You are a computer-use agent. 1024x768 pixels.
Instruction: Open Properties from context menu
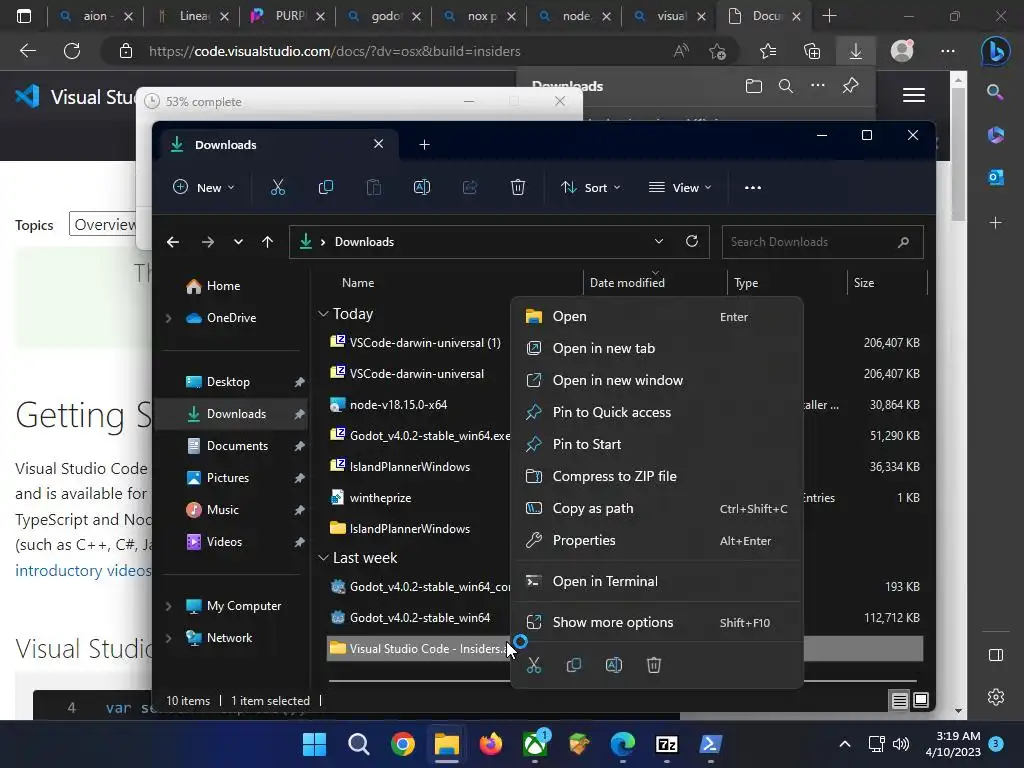click(x=656, y=540)
